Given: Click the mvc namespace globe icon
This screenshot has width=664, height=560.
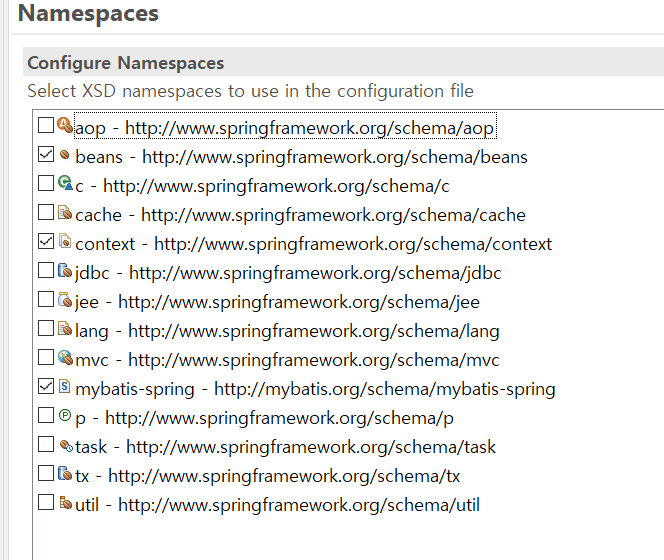Looking at the screenshot, I should 65,357.
